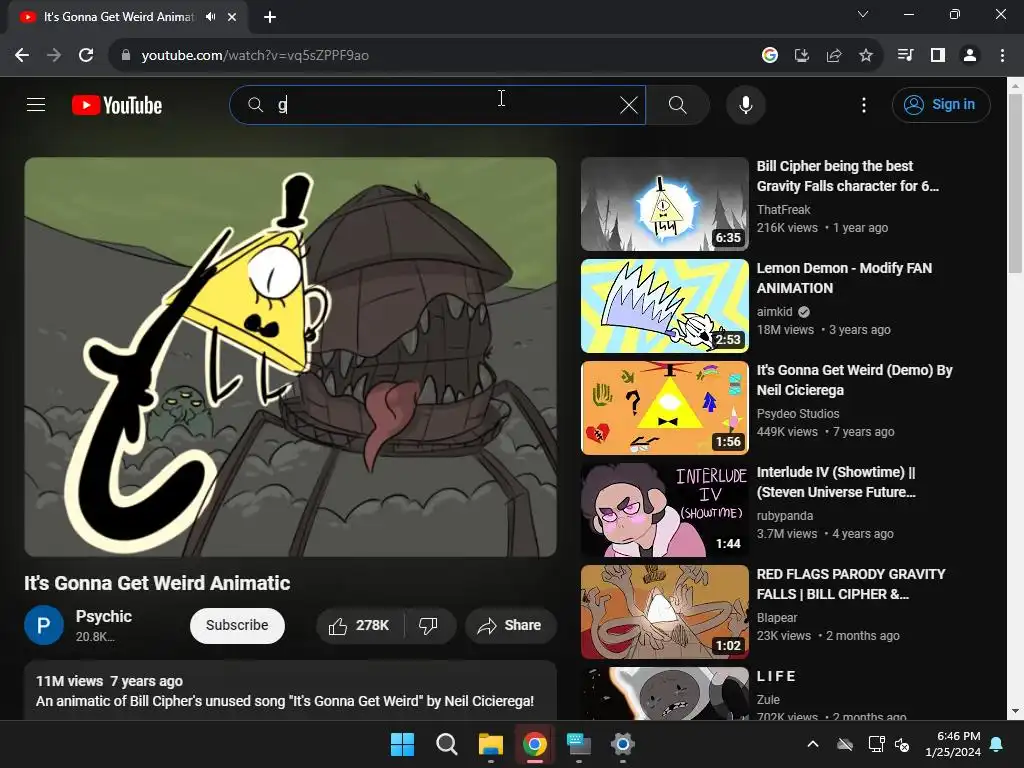Close the It's Gonna Get Weird tab
The image size is (1024, 768).
[232, 17]
